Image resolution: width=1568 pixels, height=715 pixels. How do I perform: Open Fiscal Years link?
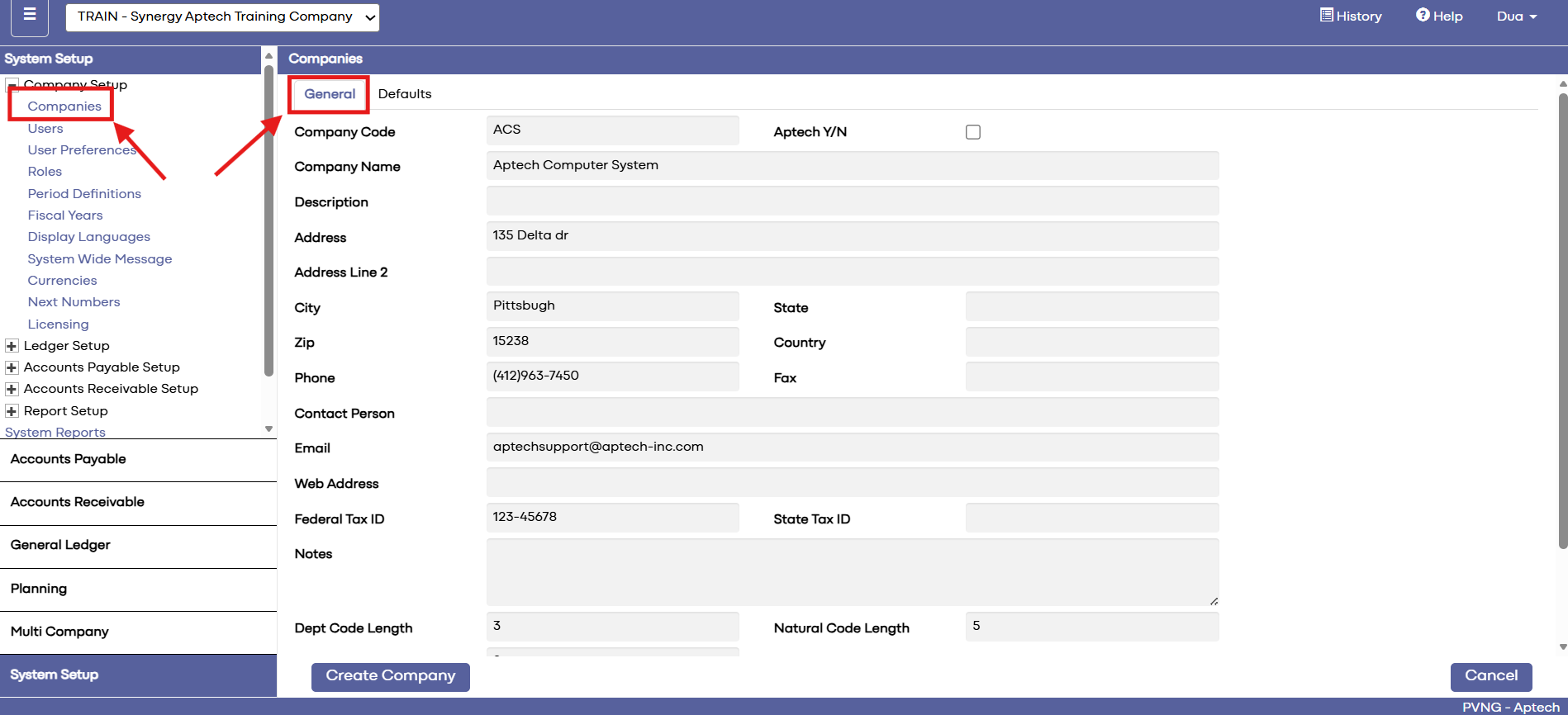coord(65,215)
